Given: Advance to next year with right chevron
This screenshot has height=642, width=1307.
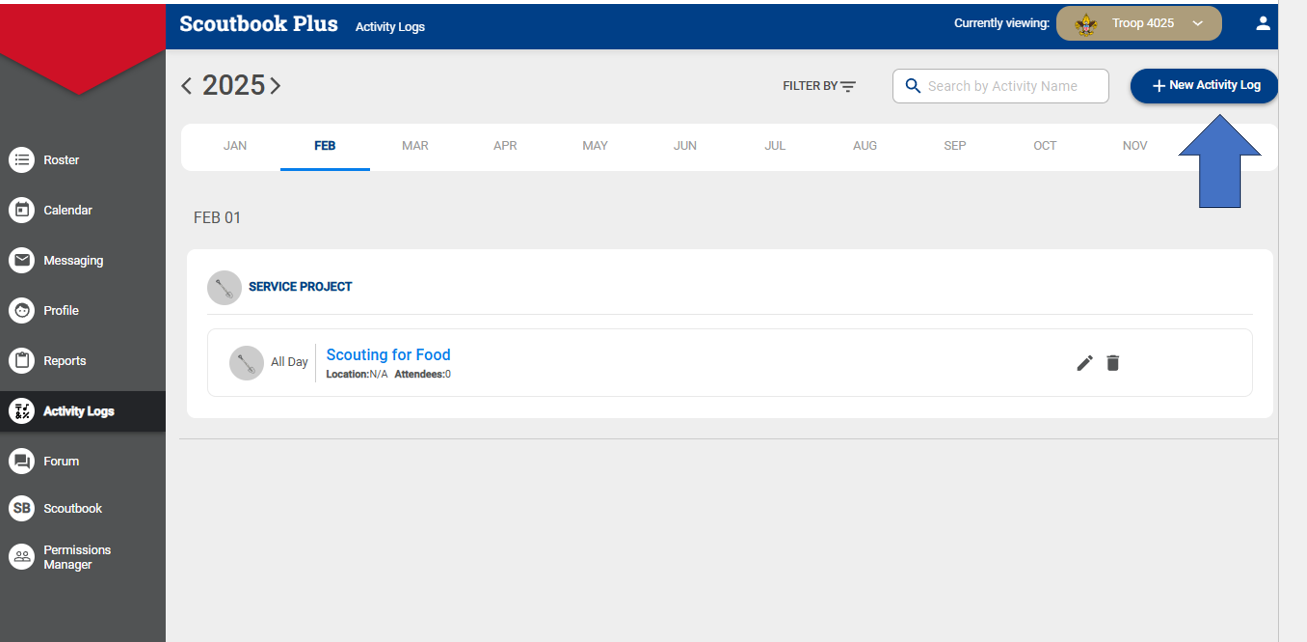Looking at the screenshot, I should pyautogui.click(x=275, y=86).
